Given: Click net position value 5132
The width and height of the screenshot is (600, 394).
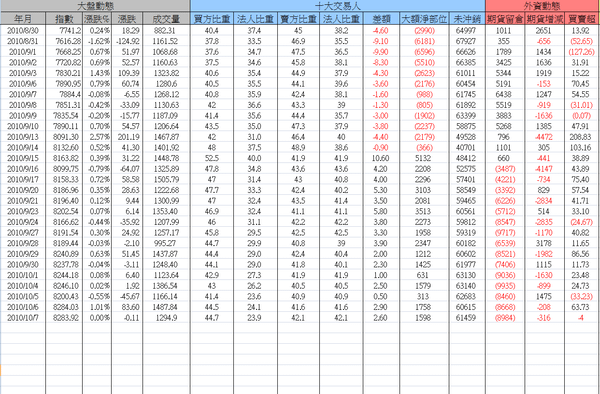Looking at the screenshot, I should point(423,158).
